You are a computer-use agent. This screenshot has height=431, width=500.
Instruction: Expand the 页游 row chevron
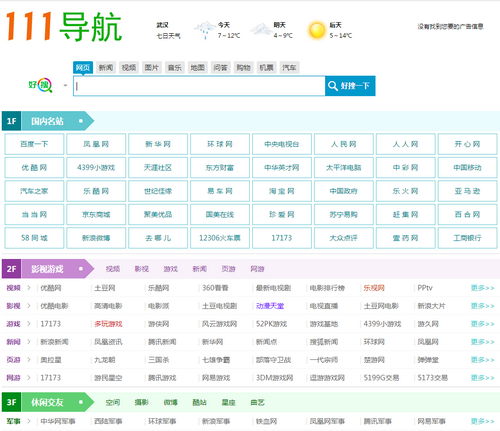tap(29, 360)
